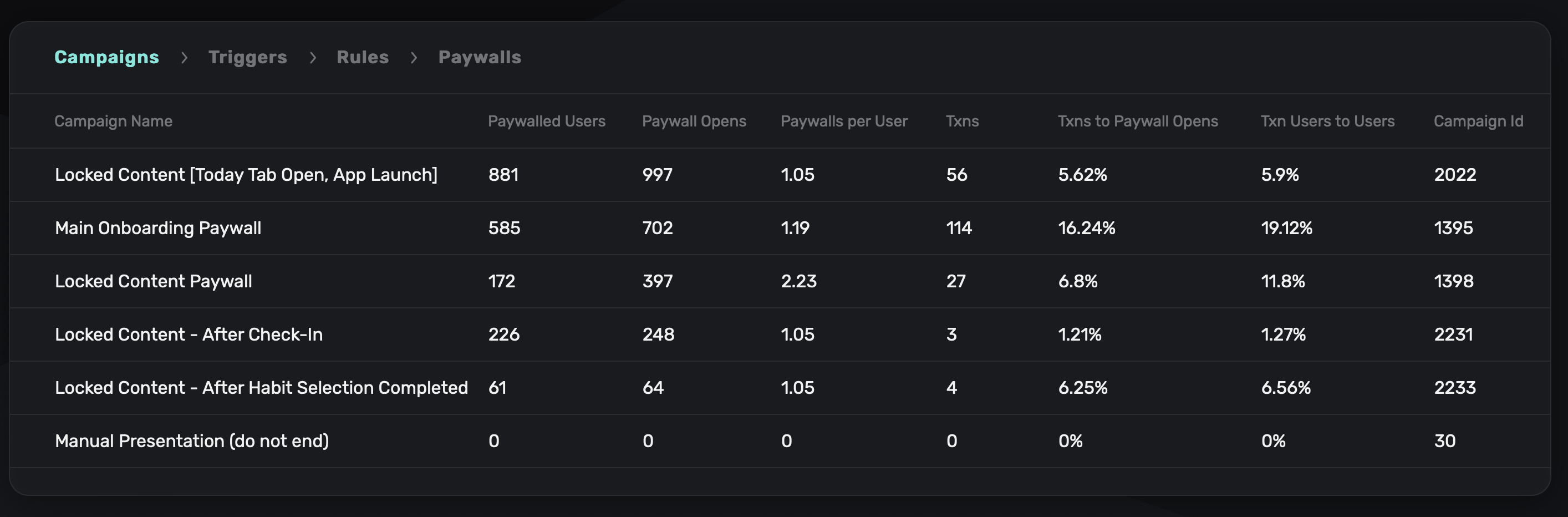Sort by Txn Users to Users column
Image resolution: width=1568 pixels, height=517 pixels.
1327,121
